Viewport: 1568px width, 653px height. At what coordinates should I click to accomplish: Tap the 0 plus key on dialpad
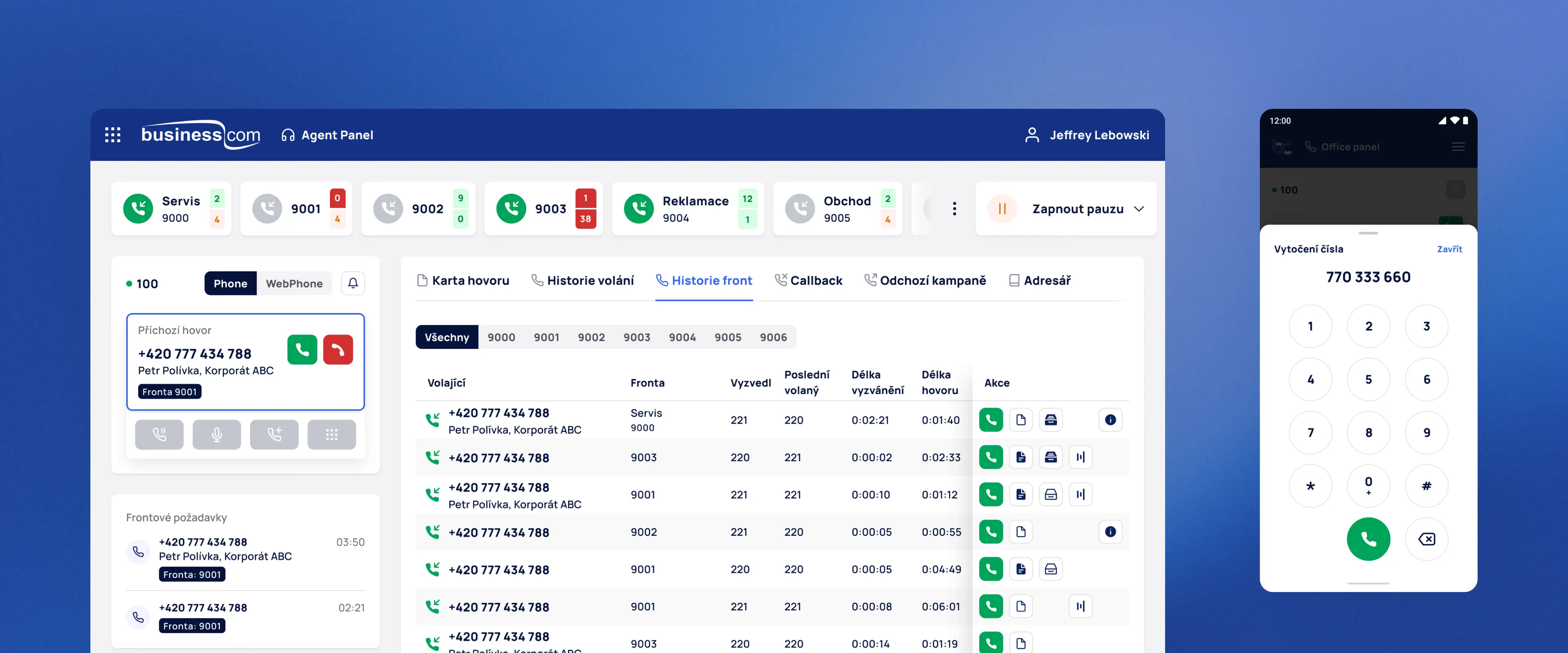click(x=1368, y=486)
